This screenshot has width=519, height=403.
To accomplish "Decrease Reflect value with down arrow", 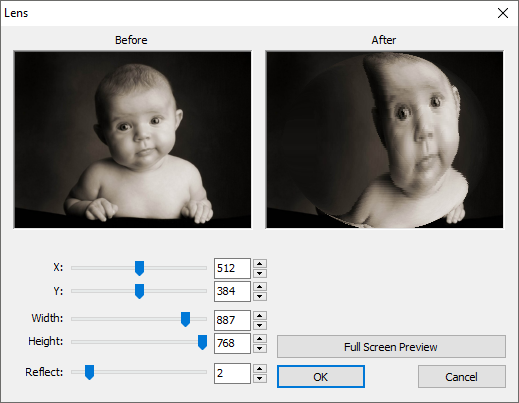I will tap(260, 378).
